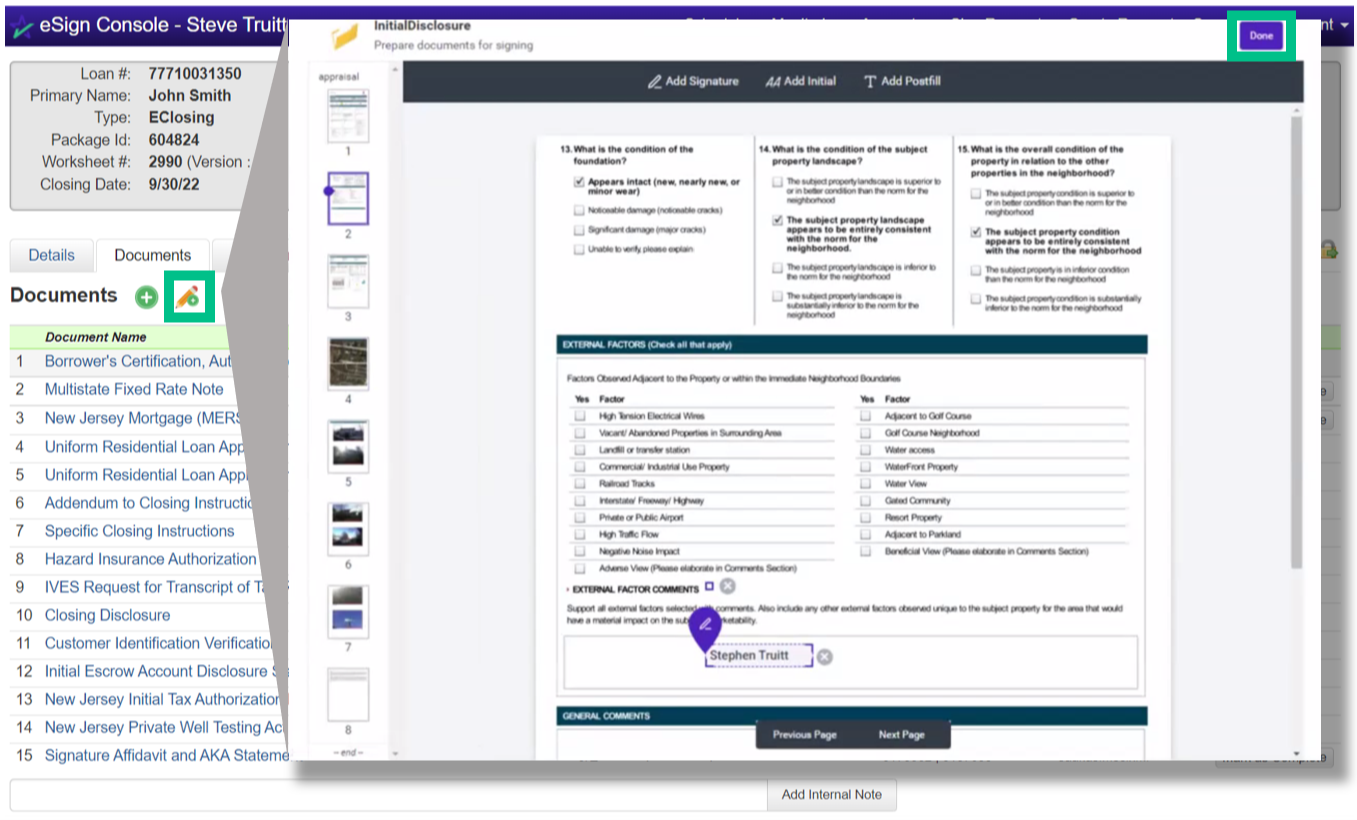Image resolution: width=1357 pixels, height=820 pixels.
Task: Click the eSign Console logo icon
Action: click(21, 25)
